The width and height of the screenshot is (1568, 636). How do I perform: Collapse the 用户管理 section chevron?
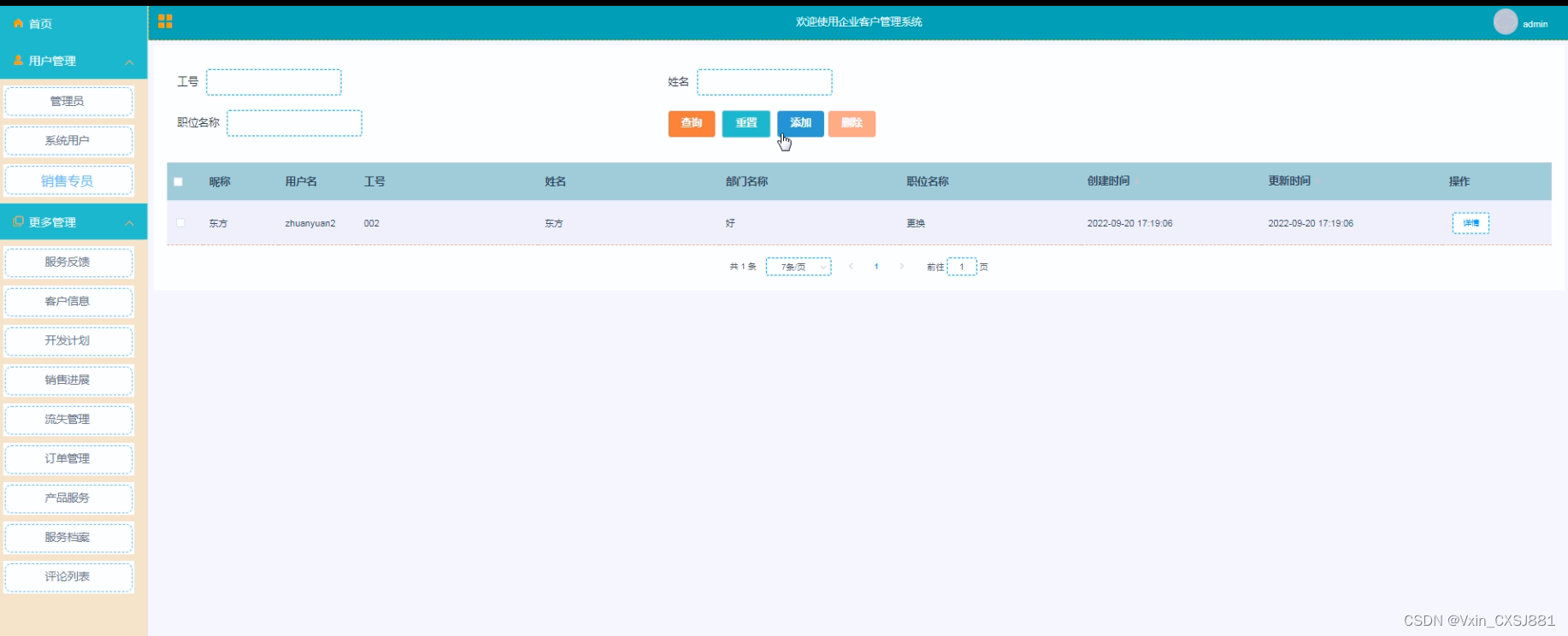(129, 62)
